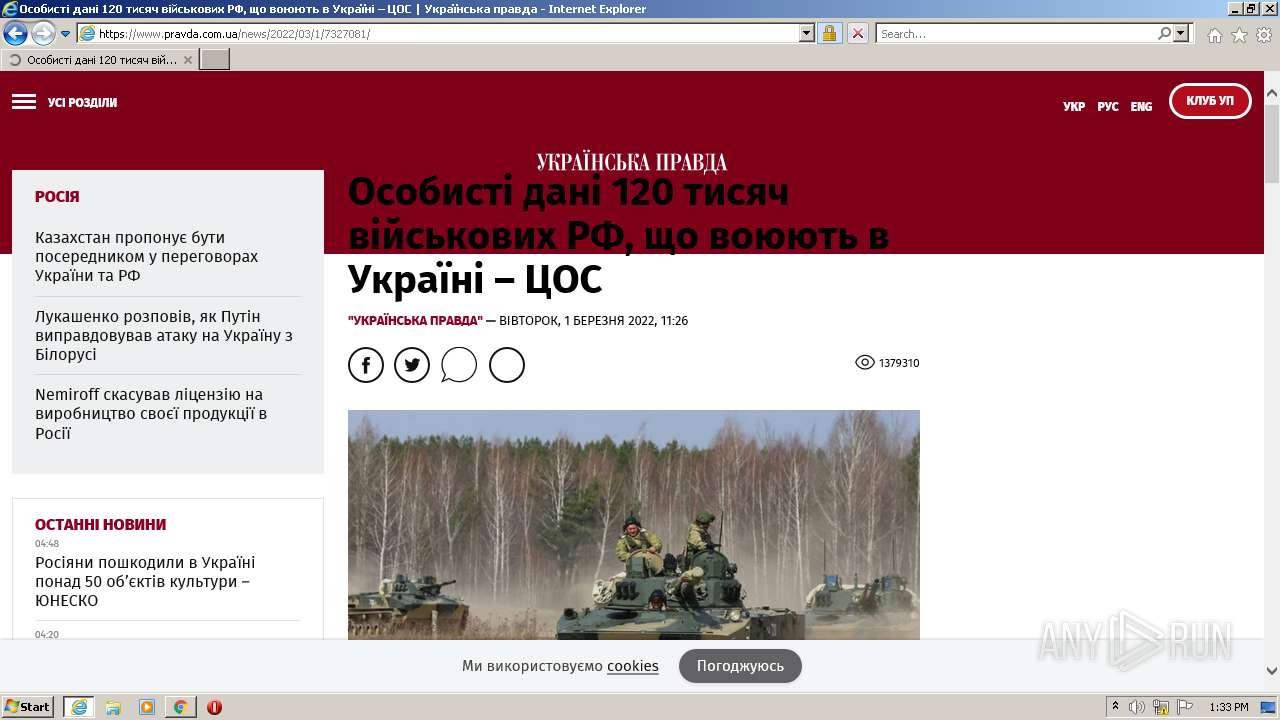The height and width of the screenshot is (720, 1280).
Task: Go back with the IE back arrow
Action: tap(15, 33)
